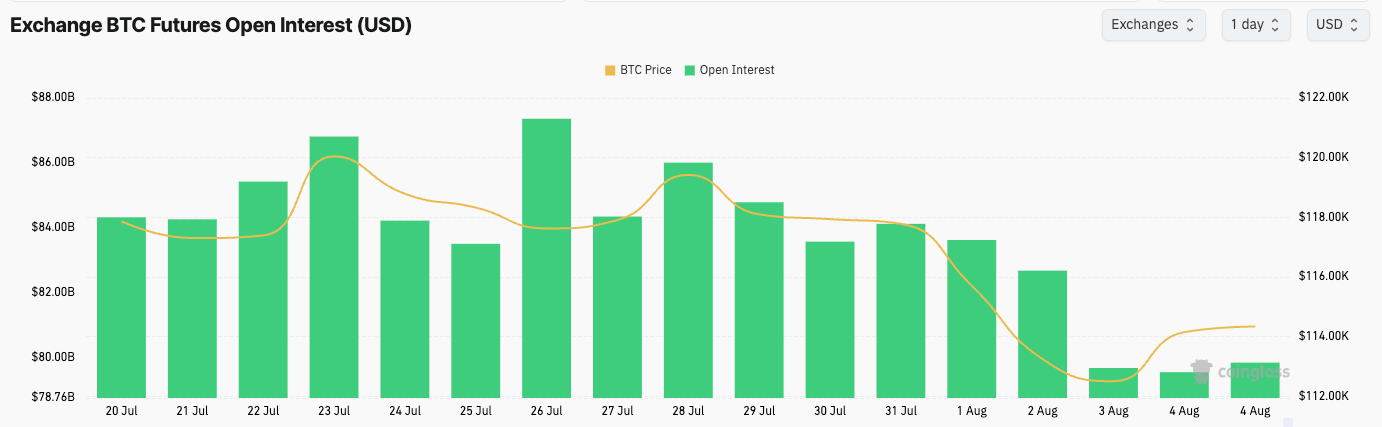This screenshot has height=427, width=1382.
Task: Click the 20 Jul open interest bar
Action: [121, 307]
